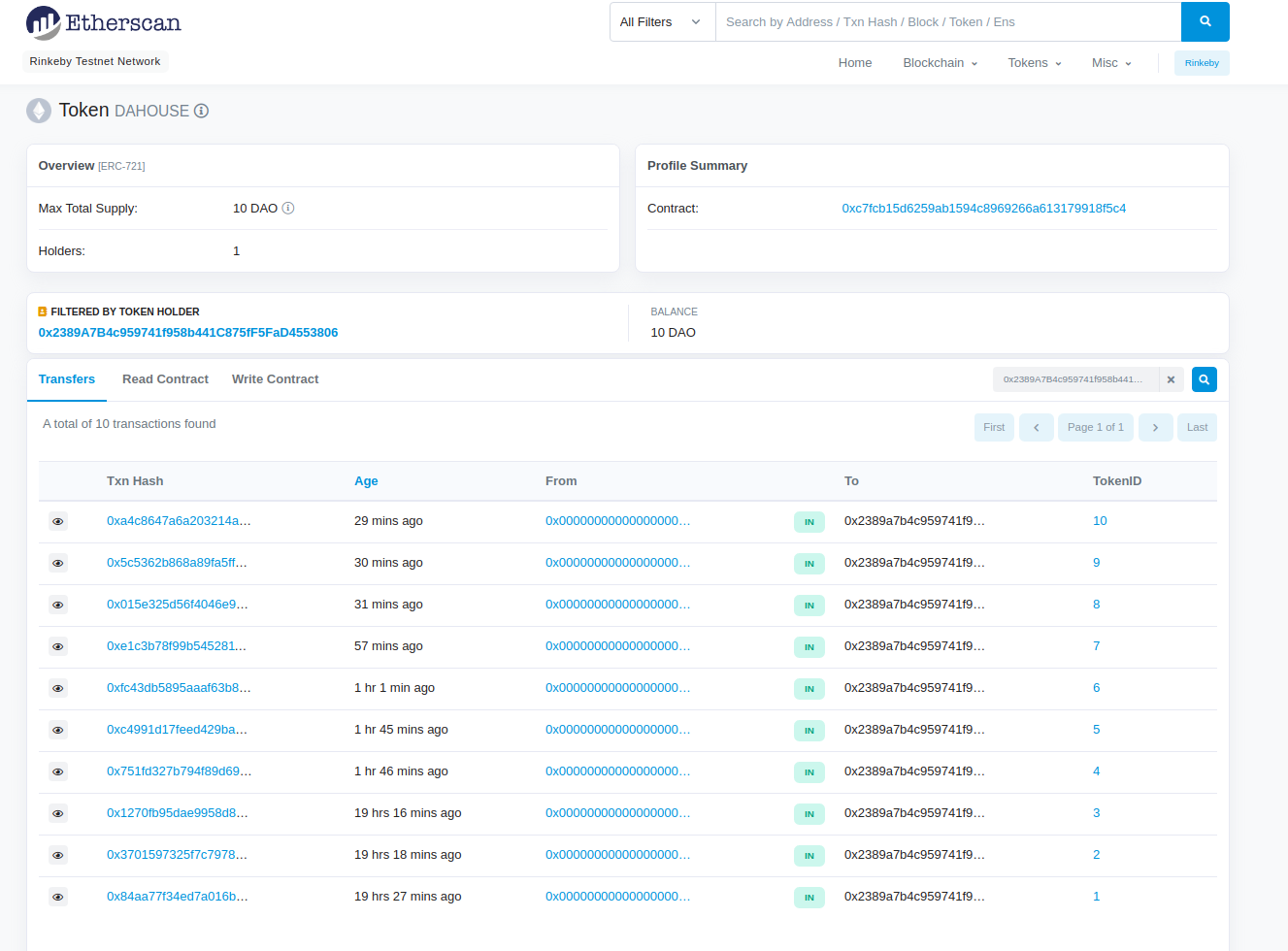Open From address in the 19 hrs 27 mins row

tap(618, 897)
